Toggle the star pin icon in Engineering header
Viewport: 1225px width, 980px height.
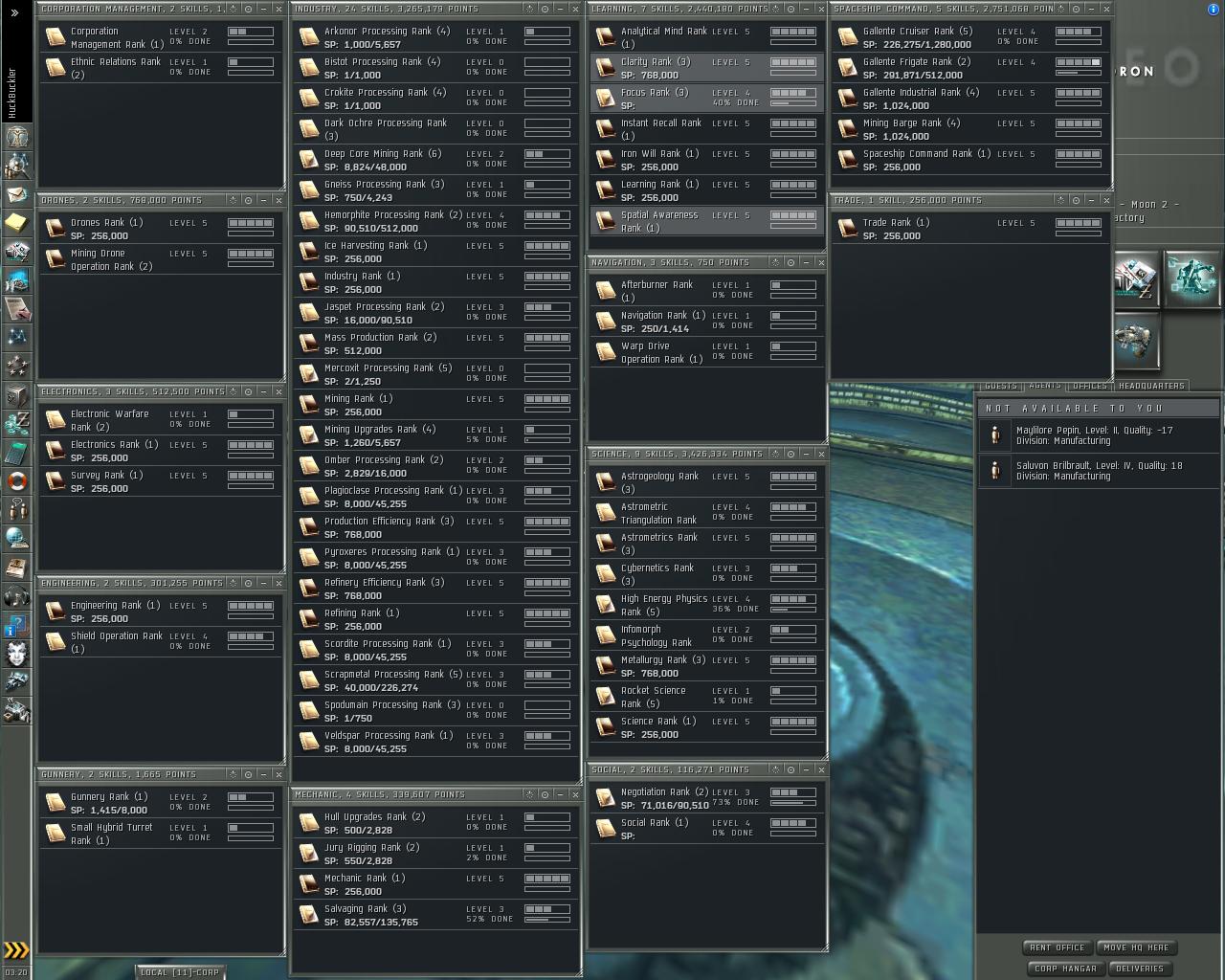232,583
